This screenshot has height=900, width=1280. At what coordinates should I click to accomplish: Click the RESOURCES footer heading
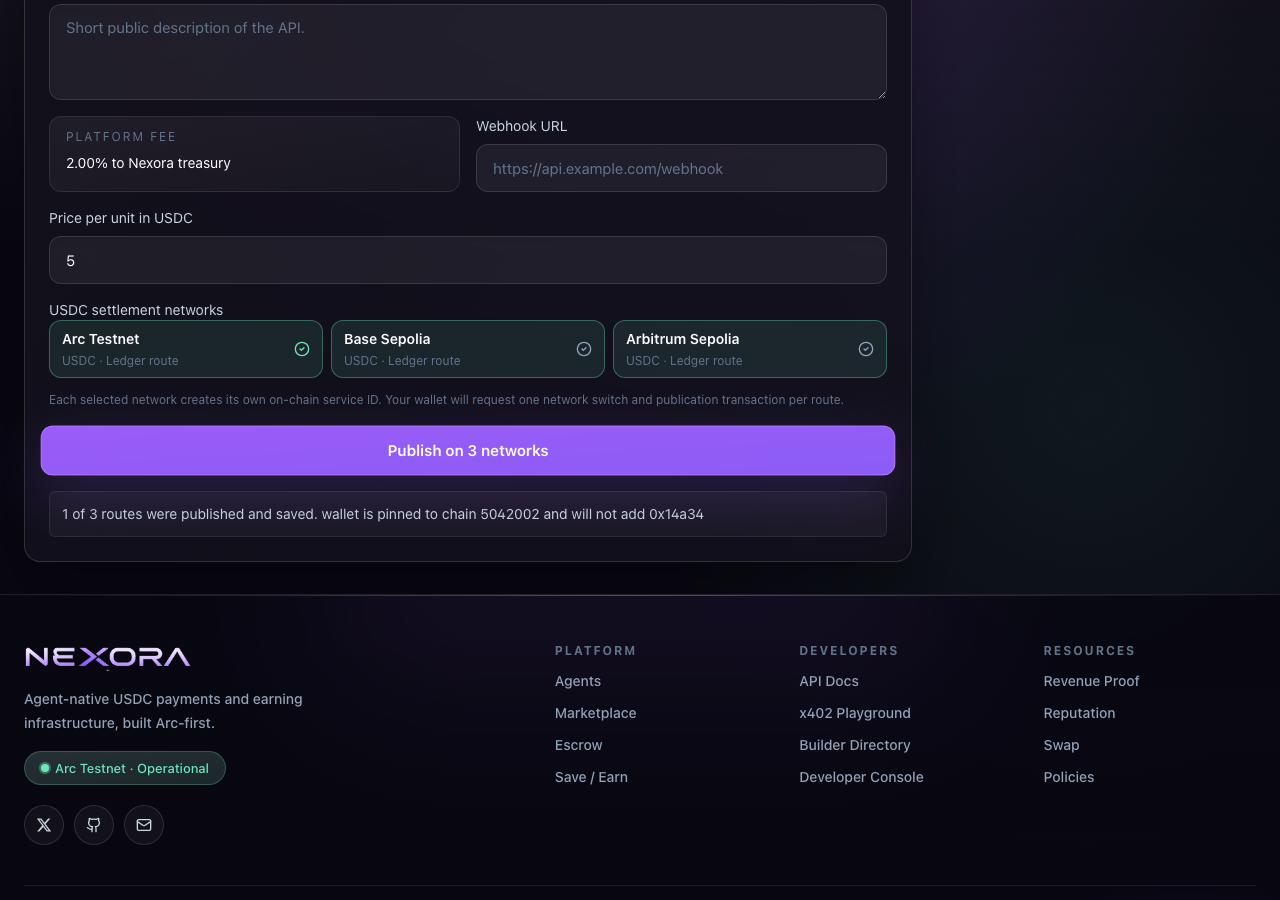(x=1089, y=651)
